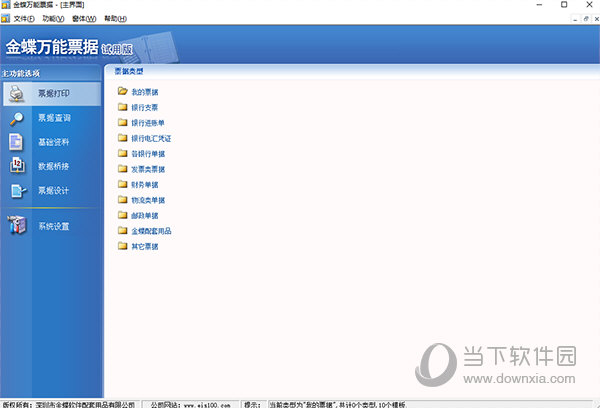600x408 pixels.
Task: Select the 票据查询 magnifier icon
Action: point(16,118)
